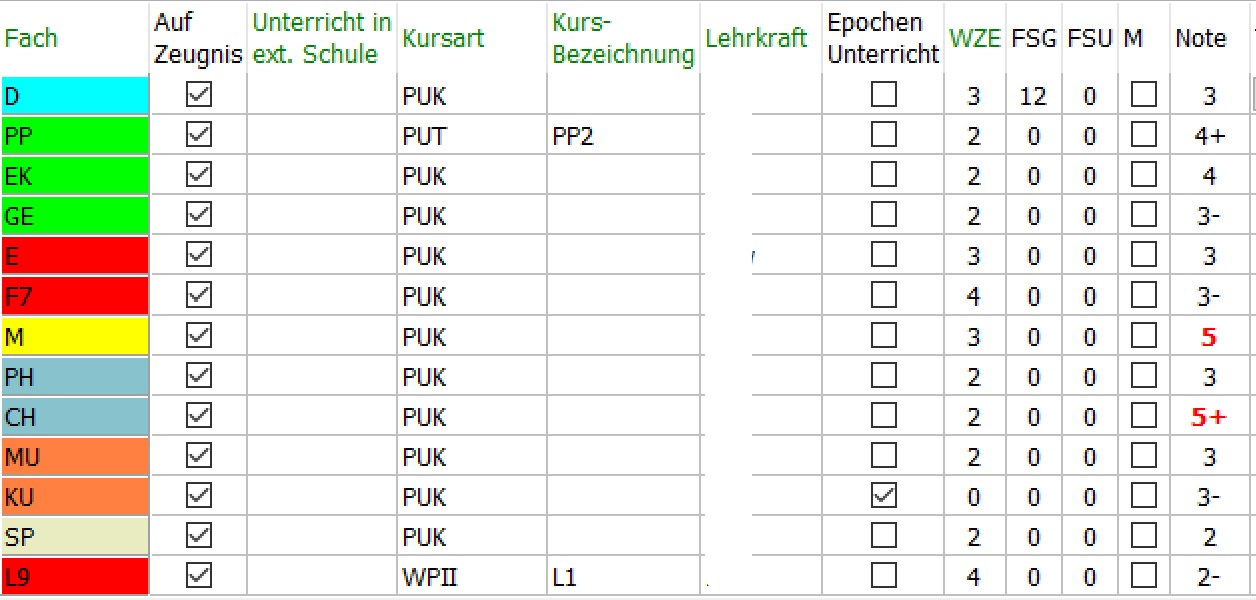
Task: Click the Note column header
Action: [1201, 39]
